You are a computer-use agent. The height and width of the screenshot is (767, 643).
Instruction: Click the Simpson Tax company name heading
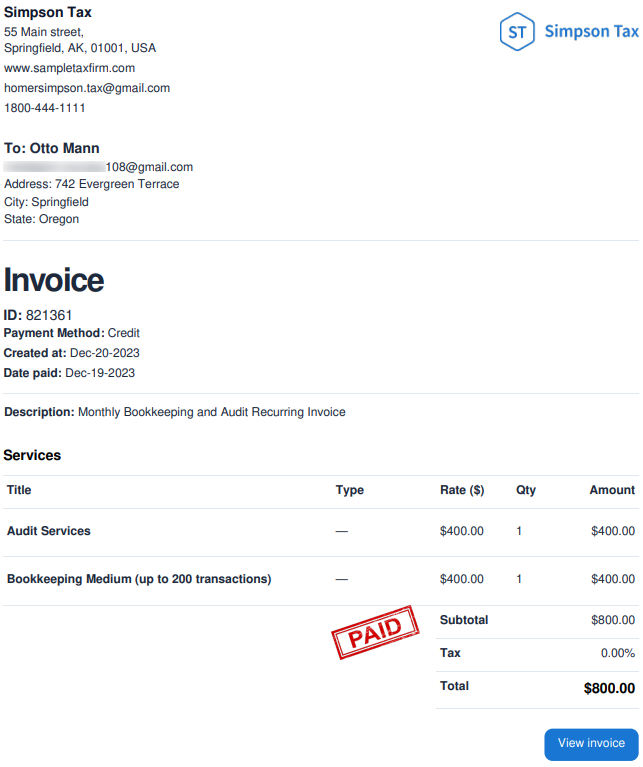[x=48, y=12]
